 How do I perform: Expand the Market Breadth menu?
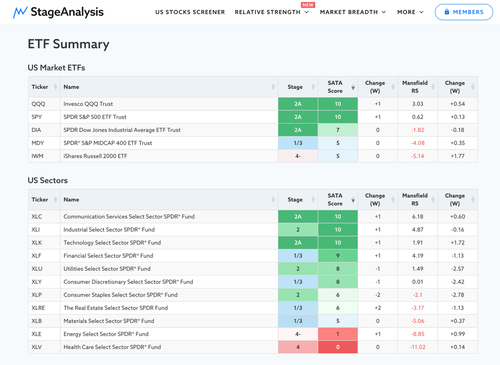(x=353, y=12)
